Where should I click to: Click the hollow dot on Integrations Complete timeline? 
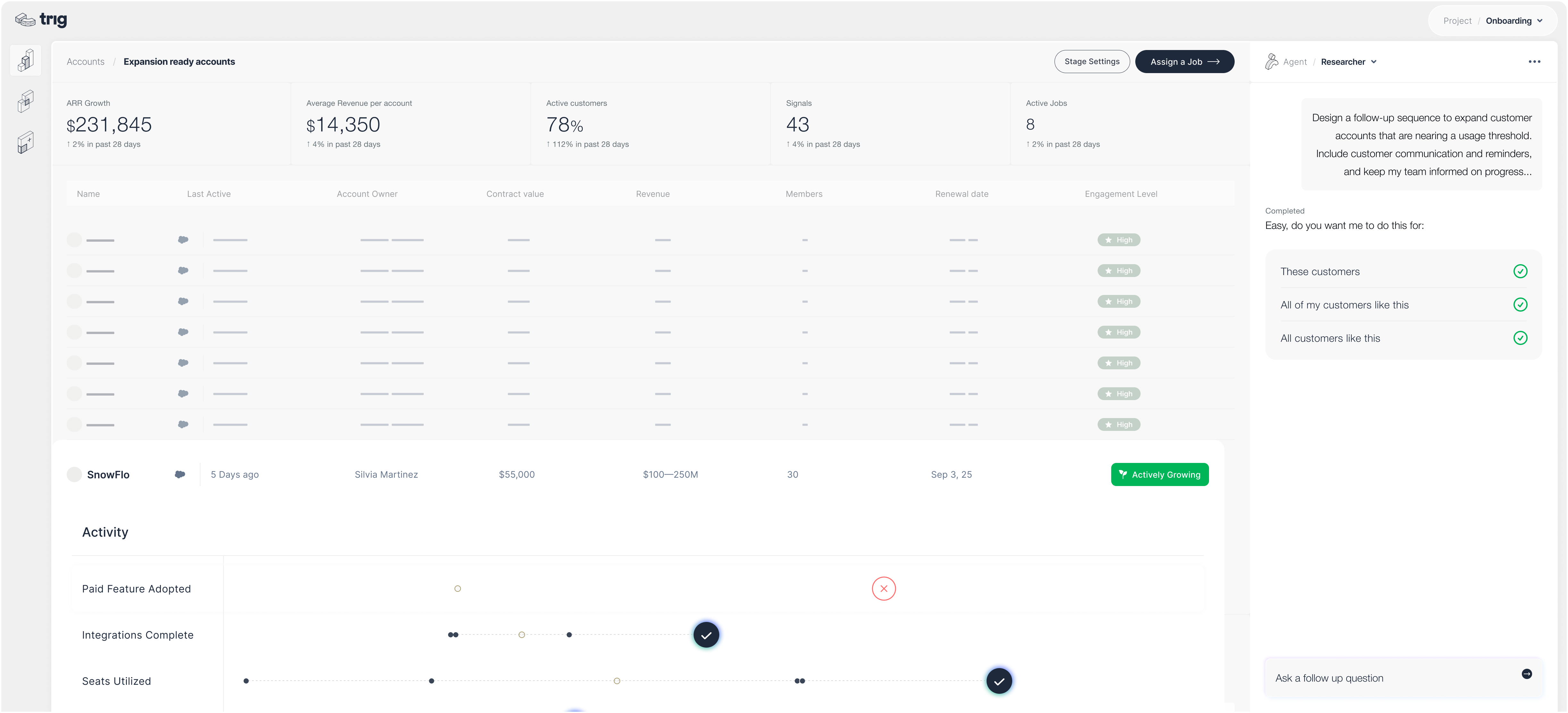(x=522, y=635)
